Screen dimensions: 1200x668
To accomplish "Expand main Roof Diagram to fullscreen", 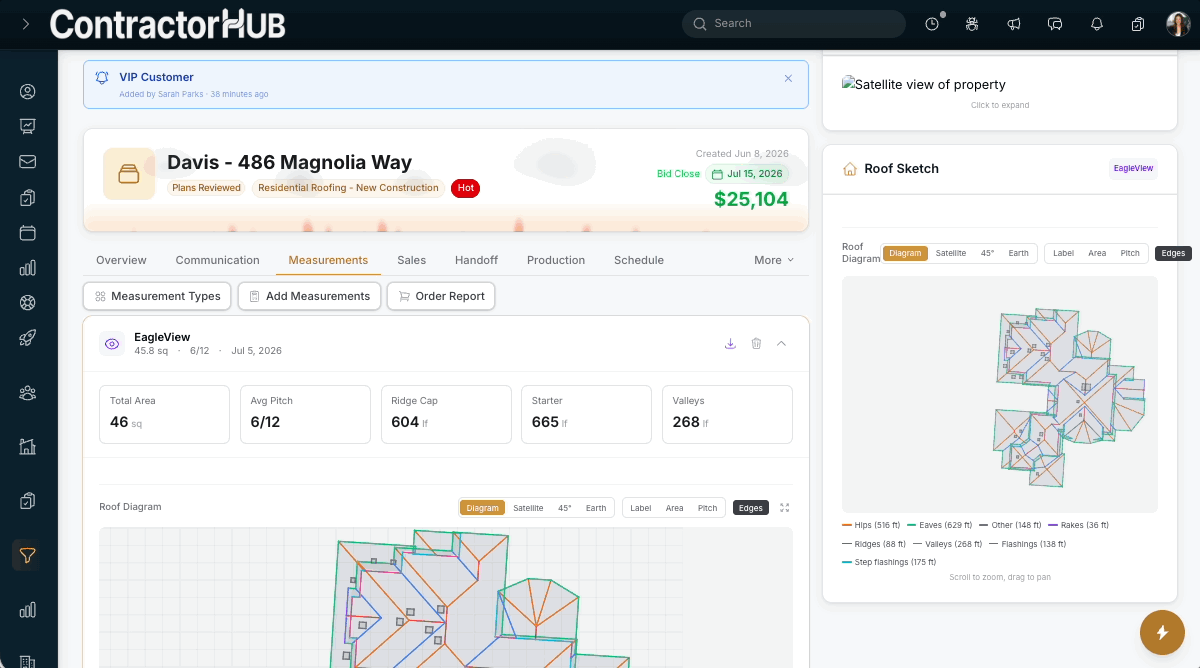I will [785, 508].
